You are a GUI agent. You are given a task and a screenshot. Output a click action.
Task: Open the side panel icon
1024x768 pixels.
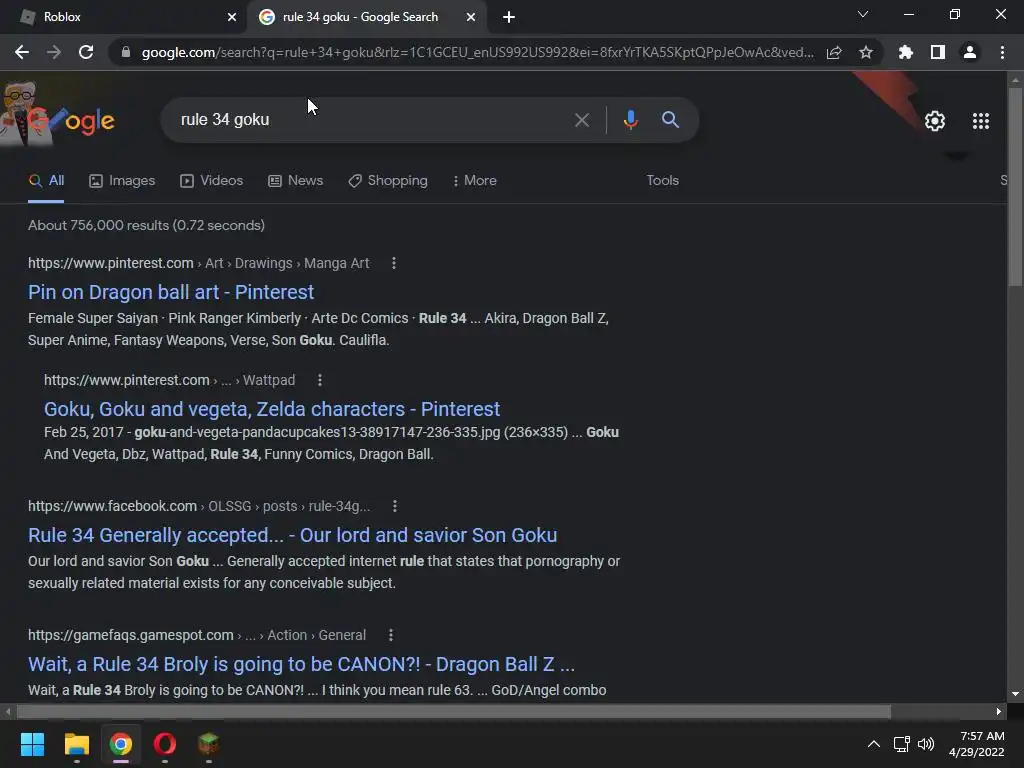click(x=938, y=52)
